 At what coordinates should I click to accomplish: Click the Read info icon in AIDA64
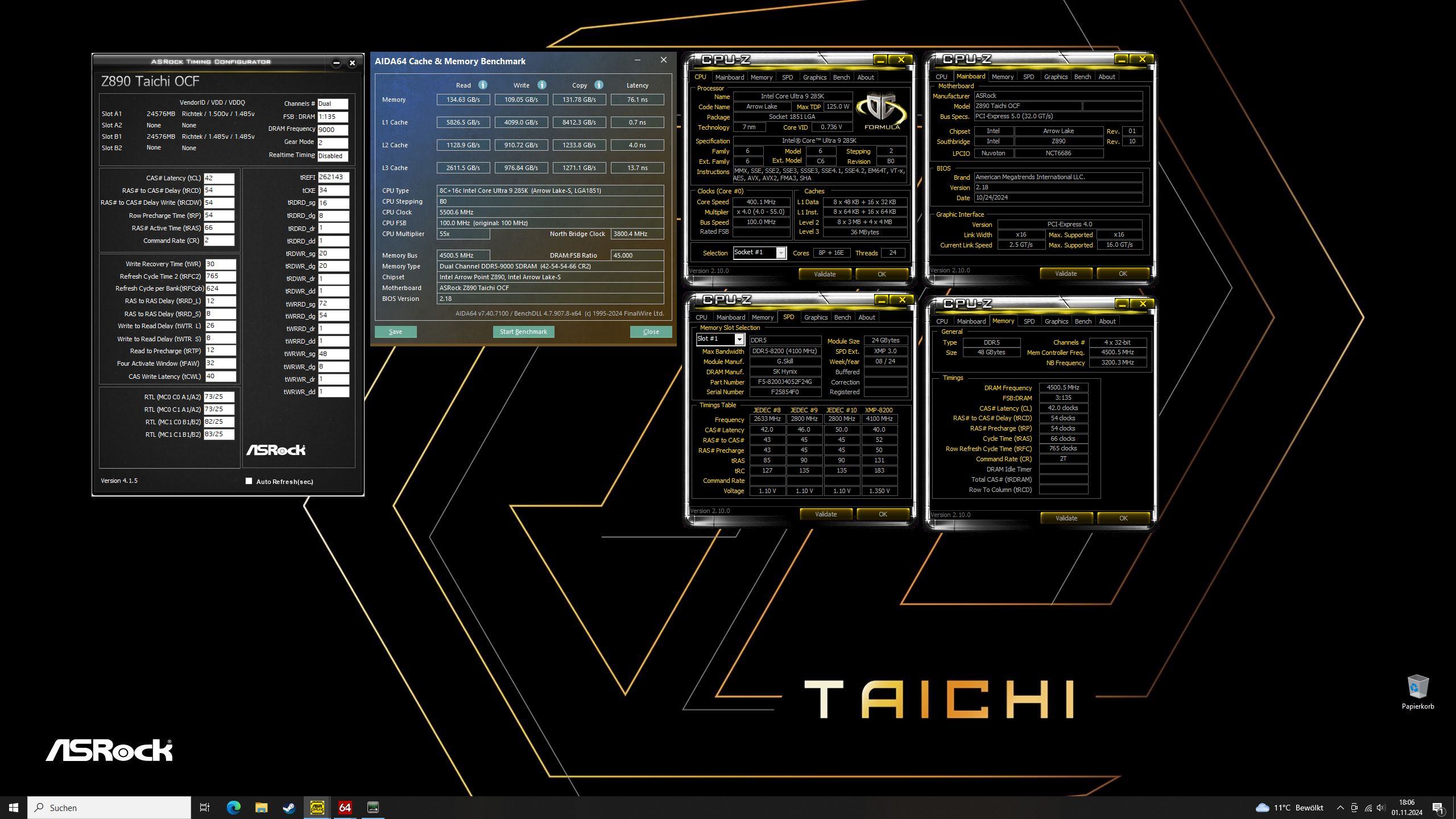[482, 85]
